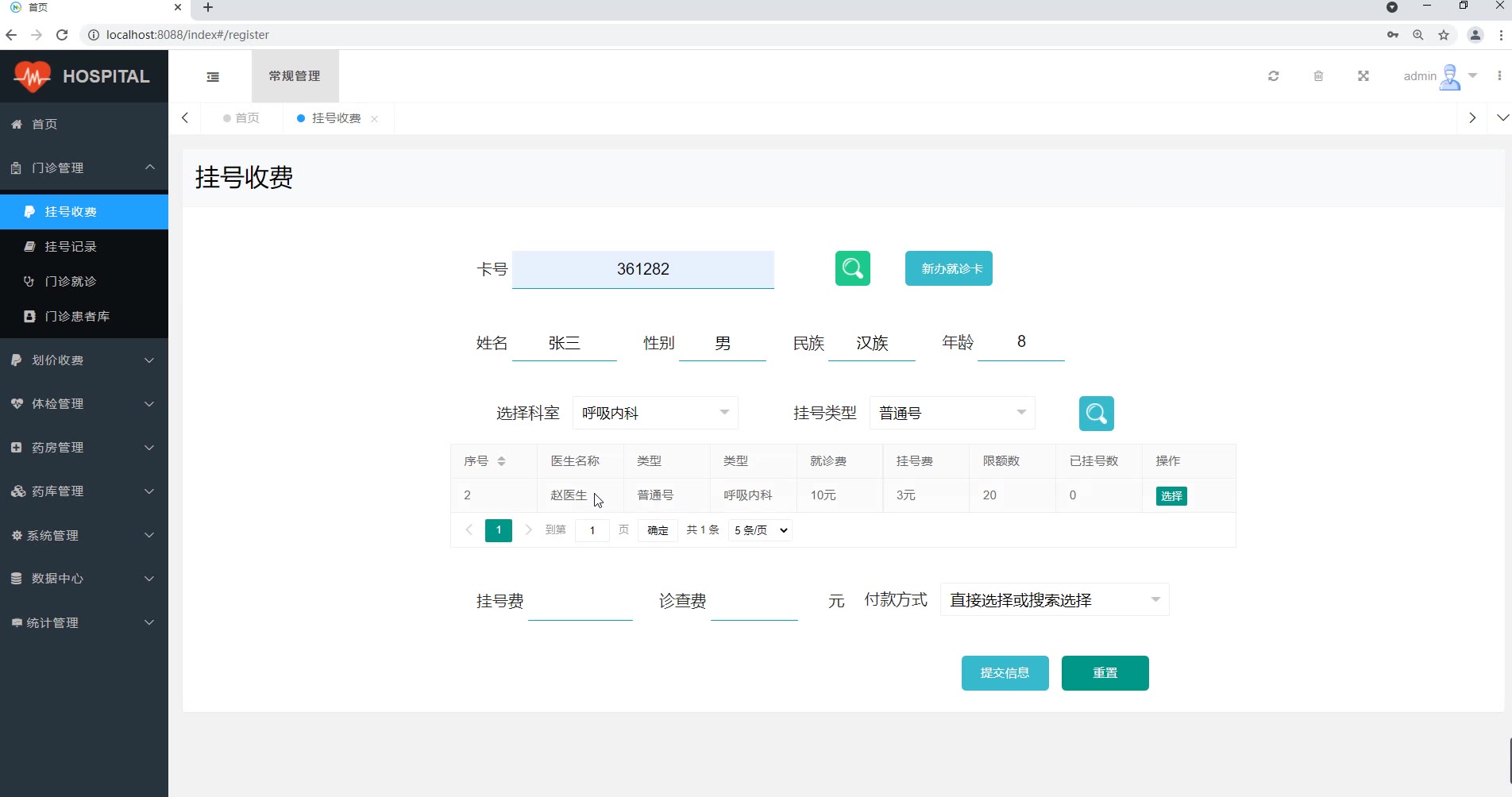Screen dimensions: 1512x797
Task: Open the 选择科室 dropdown
Action: [654, 413]
